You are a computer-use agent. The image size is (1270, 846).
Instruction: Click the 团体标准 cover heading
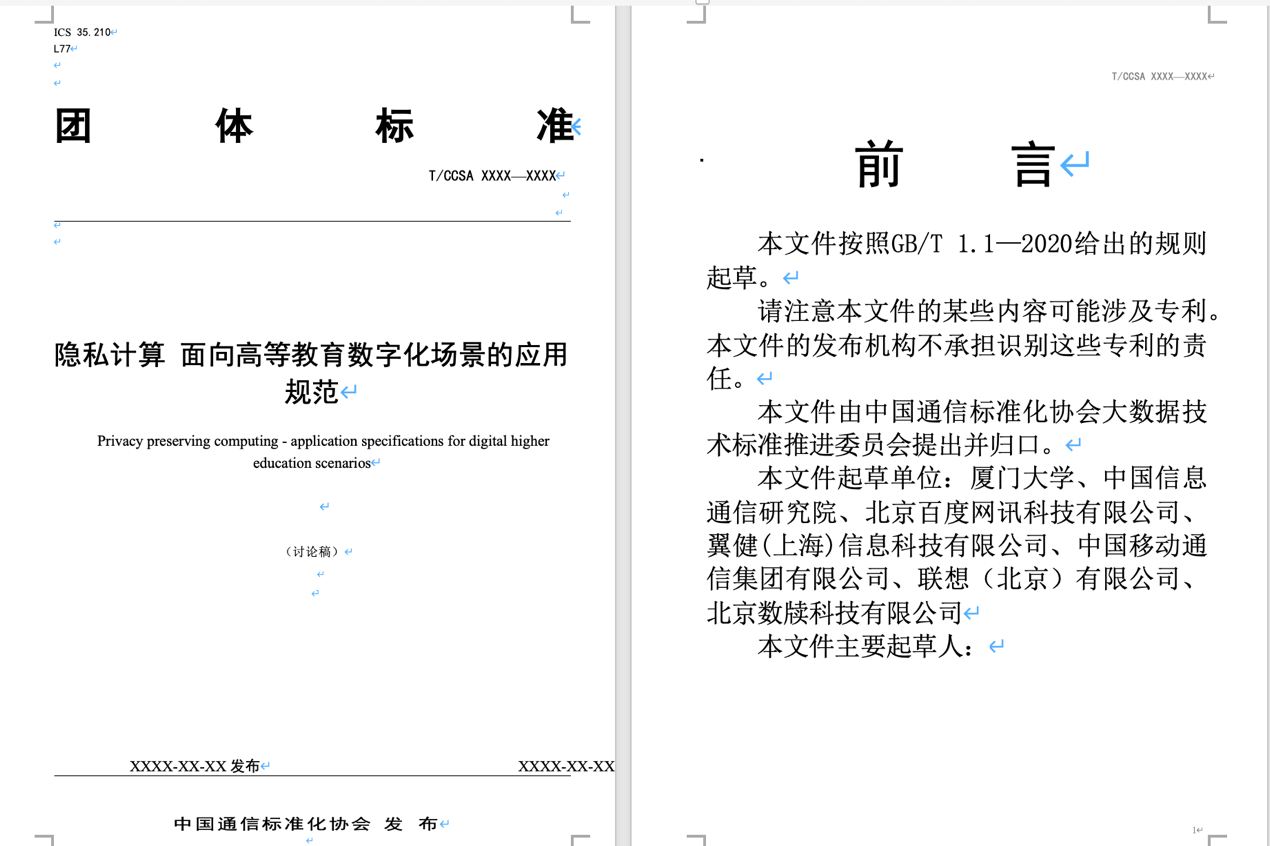tap(313, 127)
